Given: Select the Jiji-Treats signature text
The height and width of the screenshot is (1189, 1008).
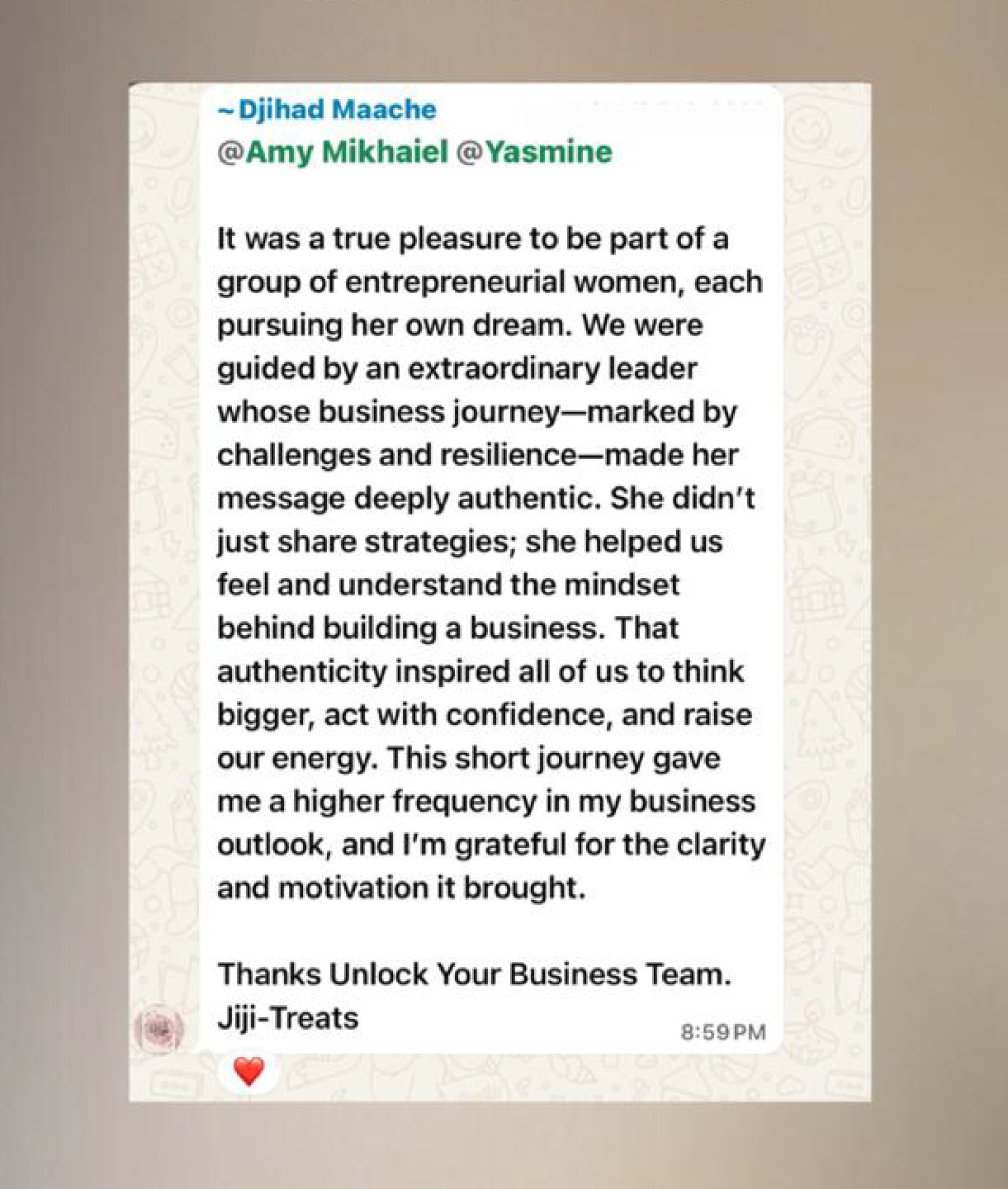Looking at the screenshot, I should pyautogui.click(x=288, y=1018).
